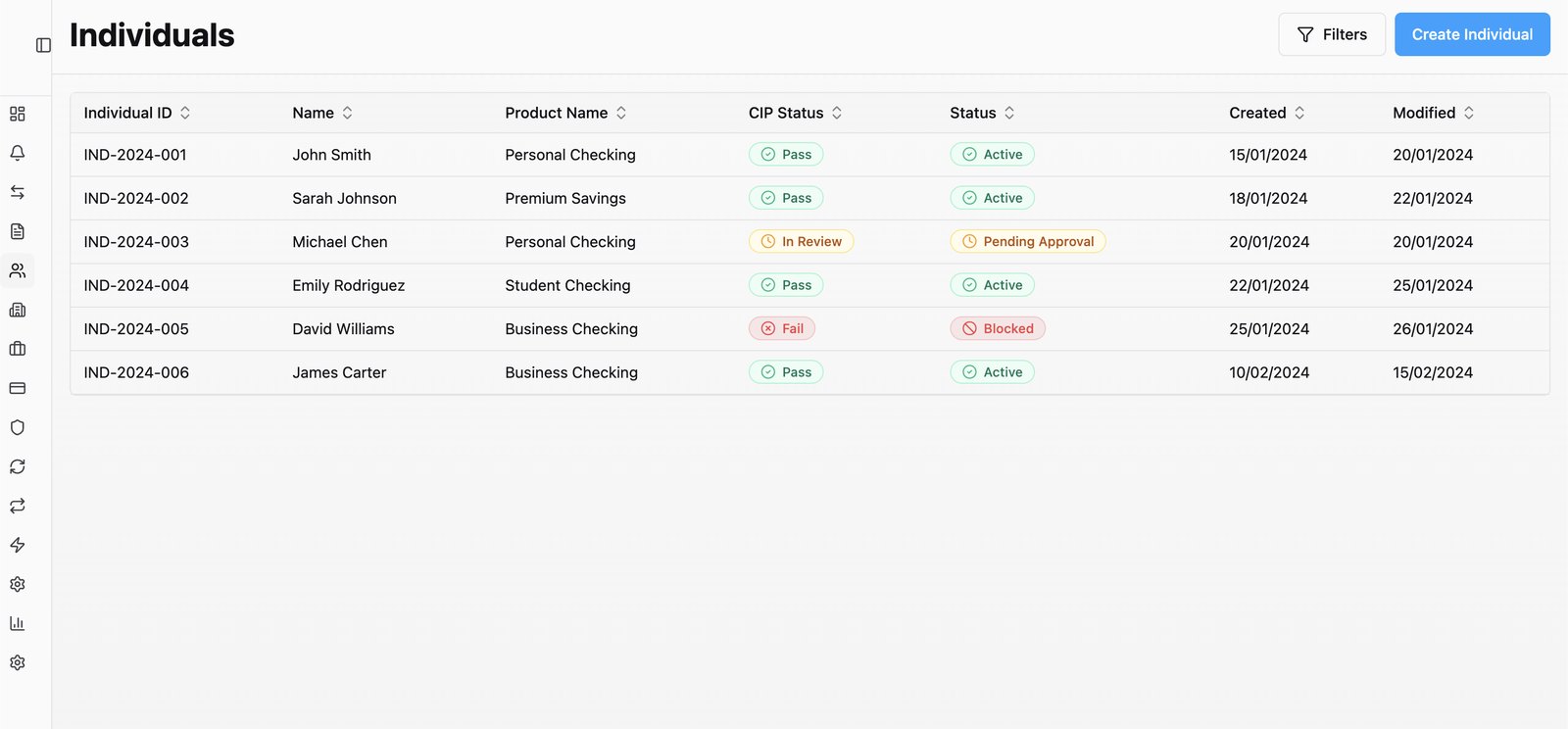The width and height of the screenshot is (1568, 729).
Task: Click the Active badge in James Carter row
Action: (992, 372)
